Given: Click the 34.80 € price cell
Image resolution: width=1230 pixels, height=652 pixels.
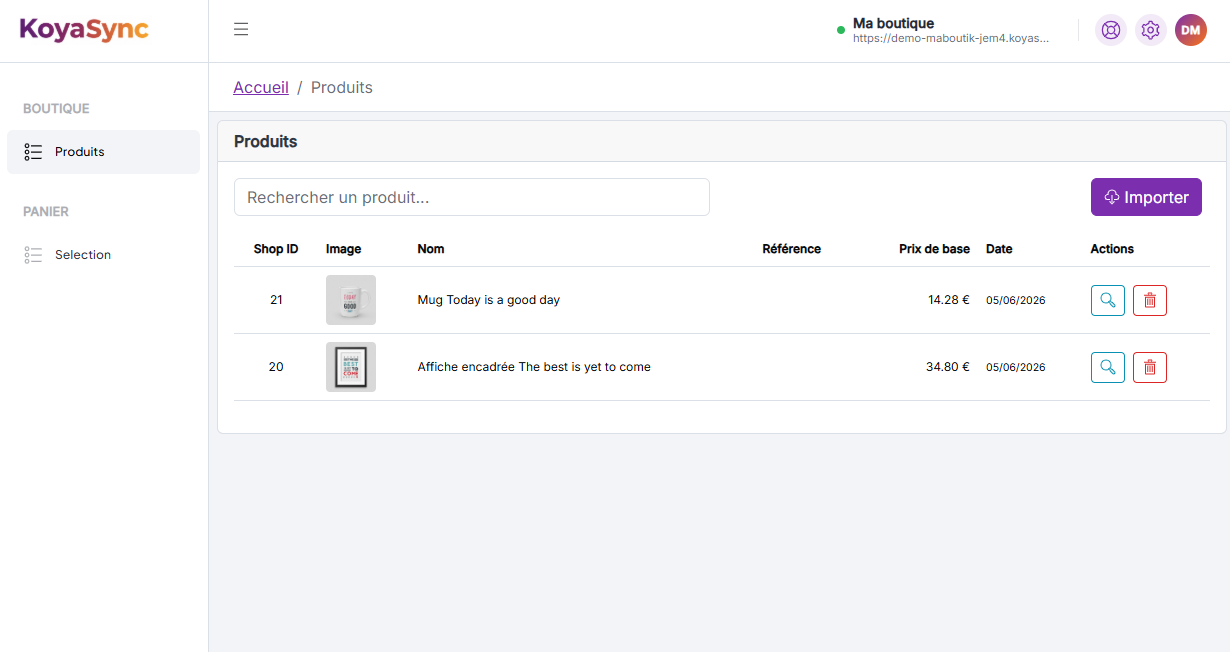Looking at the screenshot, I should (948, 367).
